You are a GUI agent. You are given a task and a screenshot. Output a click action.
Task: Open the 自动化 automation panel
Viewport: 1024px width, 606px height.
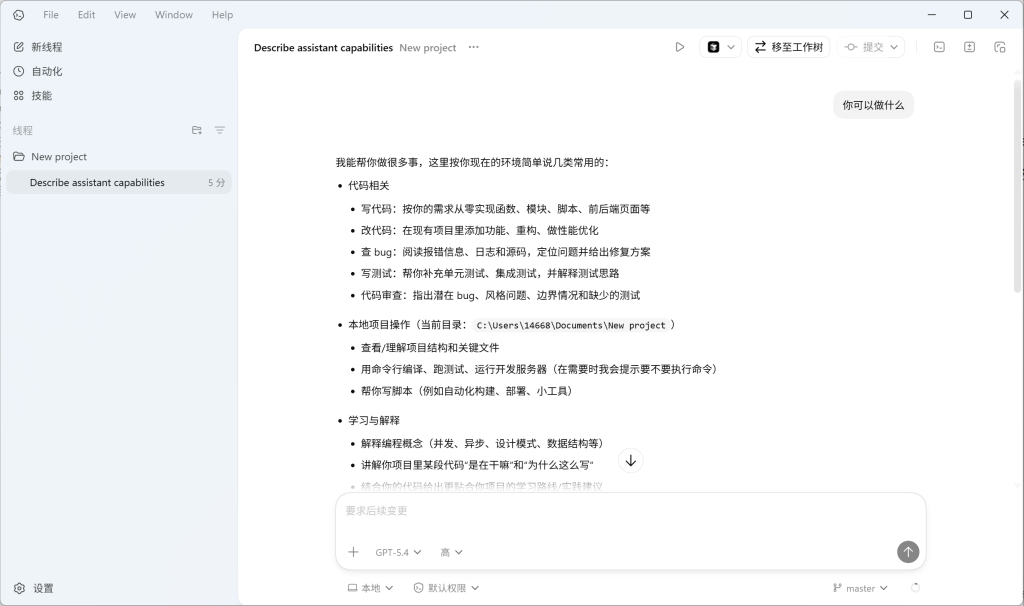point(44,71)
